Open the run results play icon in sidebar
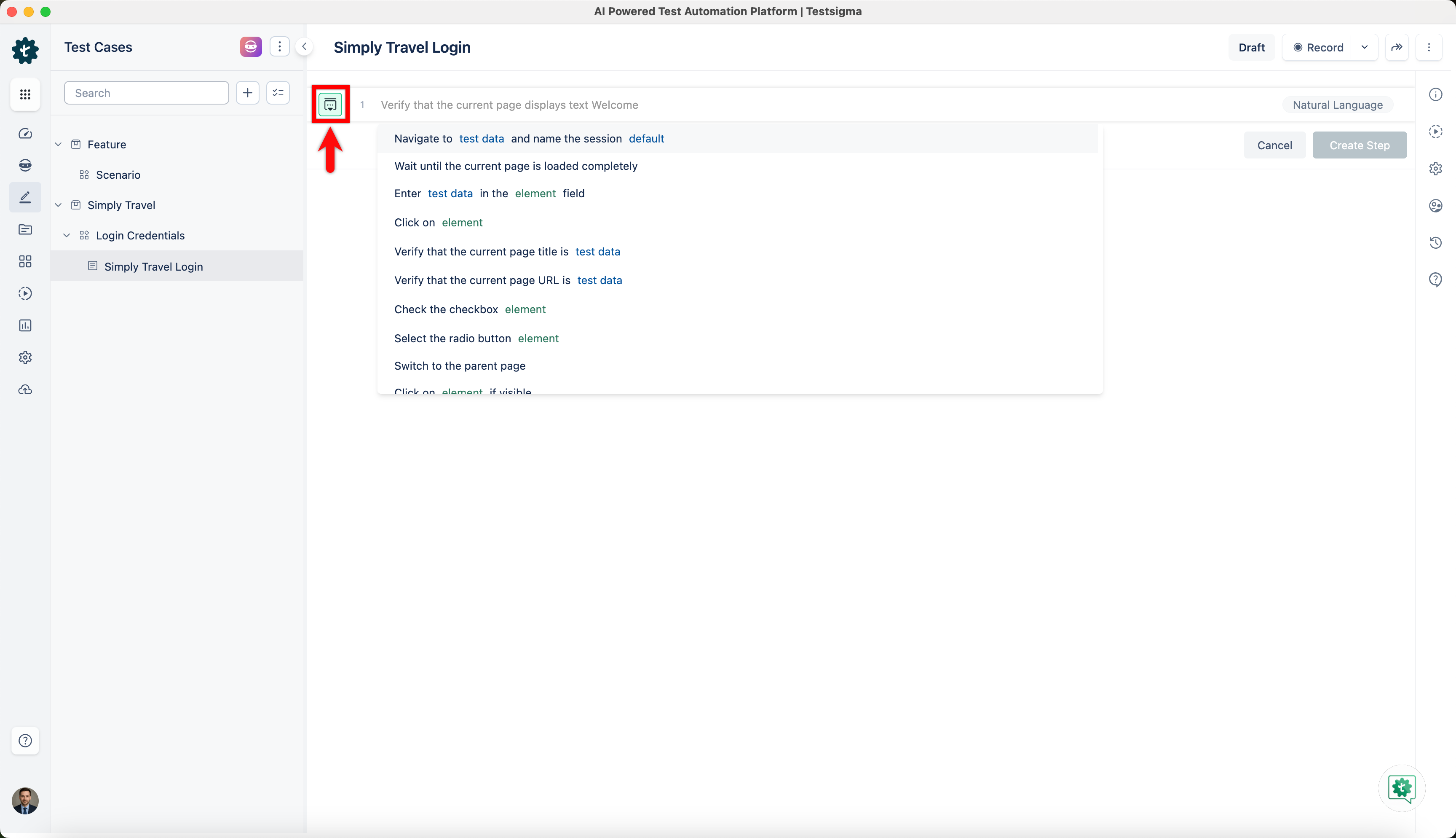The height and width of the screenshot is (838, 1456). tap(25, 293)
